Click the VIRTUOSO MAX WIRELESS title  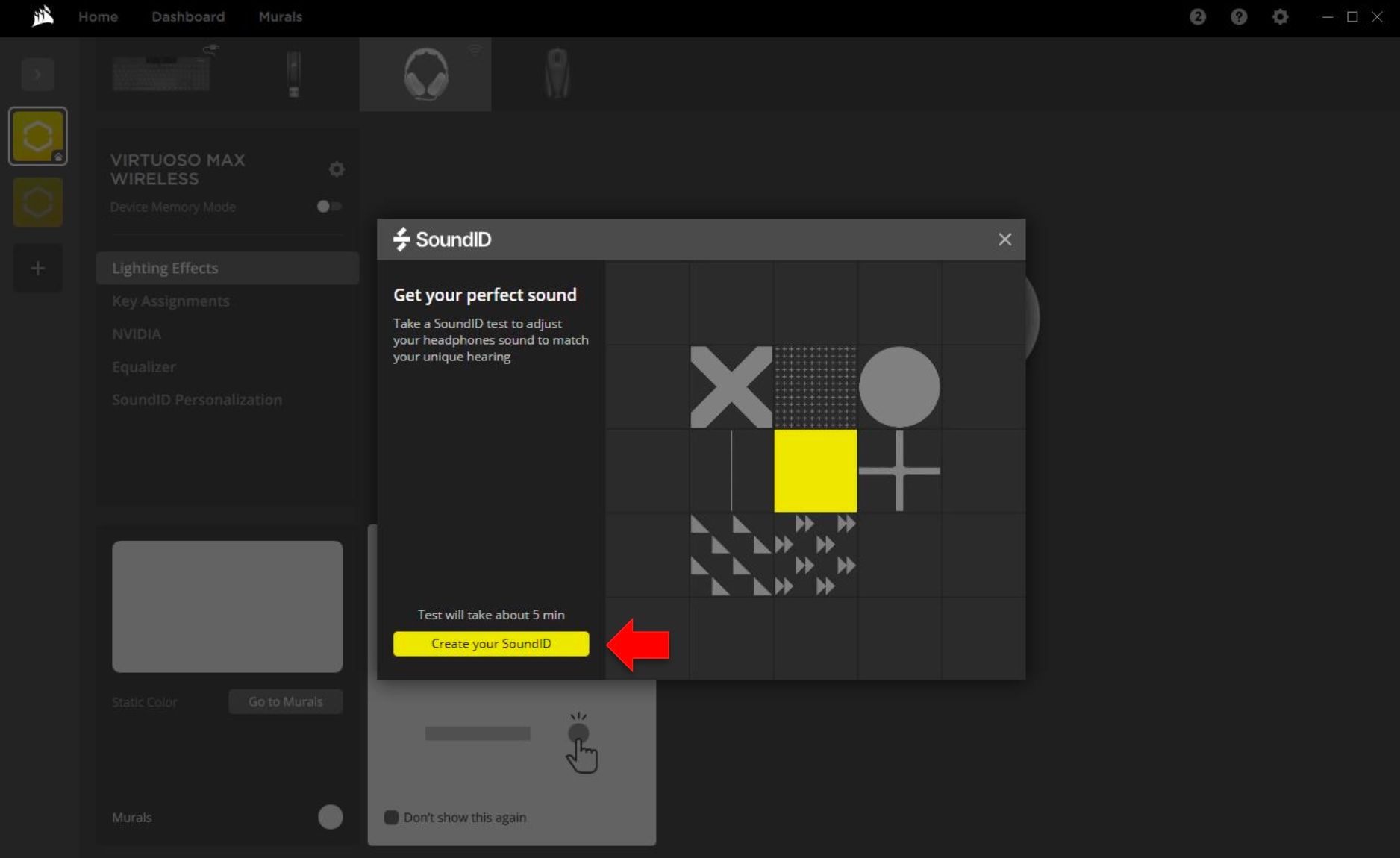[x=178, y=169]
